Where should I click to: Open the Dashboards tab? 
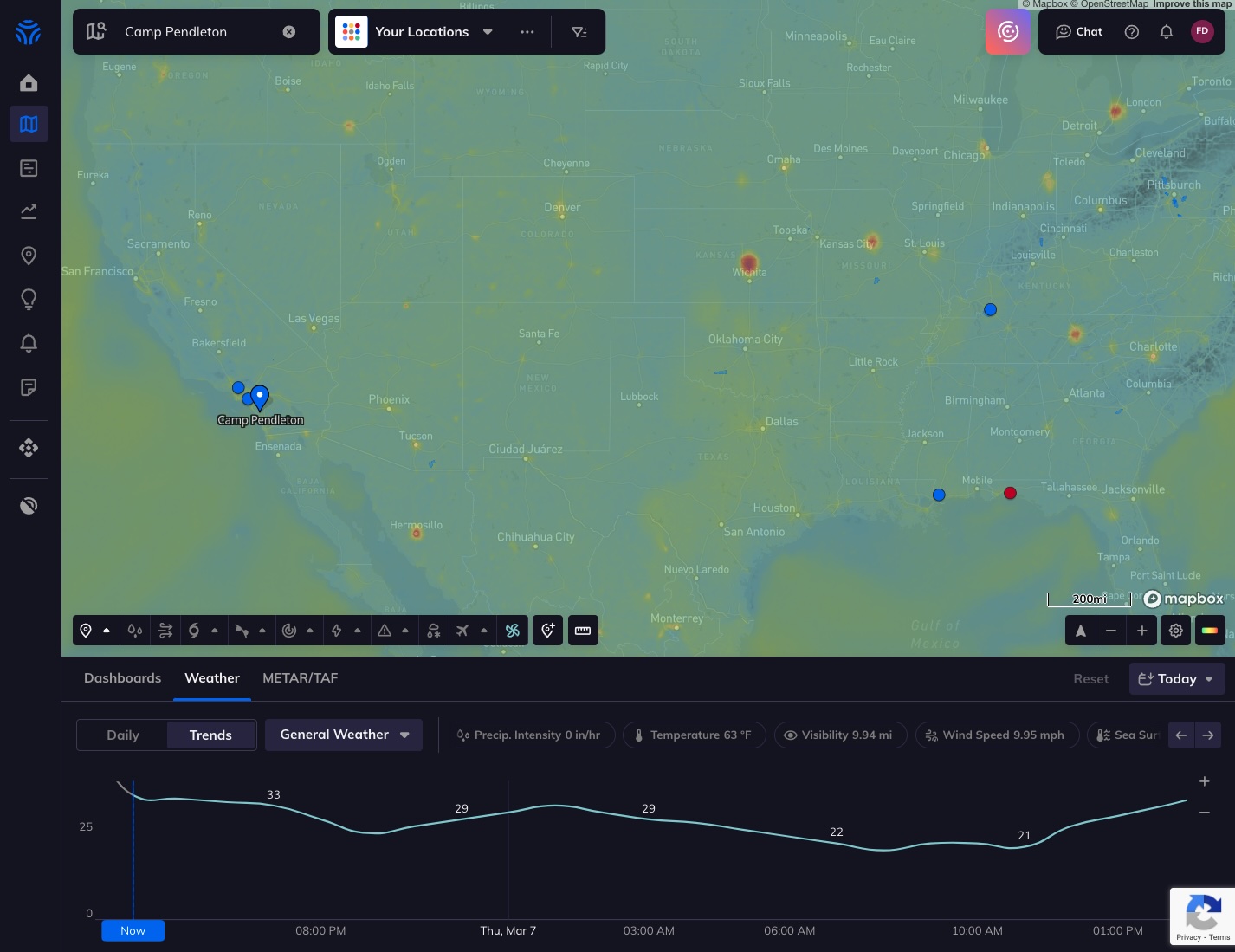click(122, 678)
